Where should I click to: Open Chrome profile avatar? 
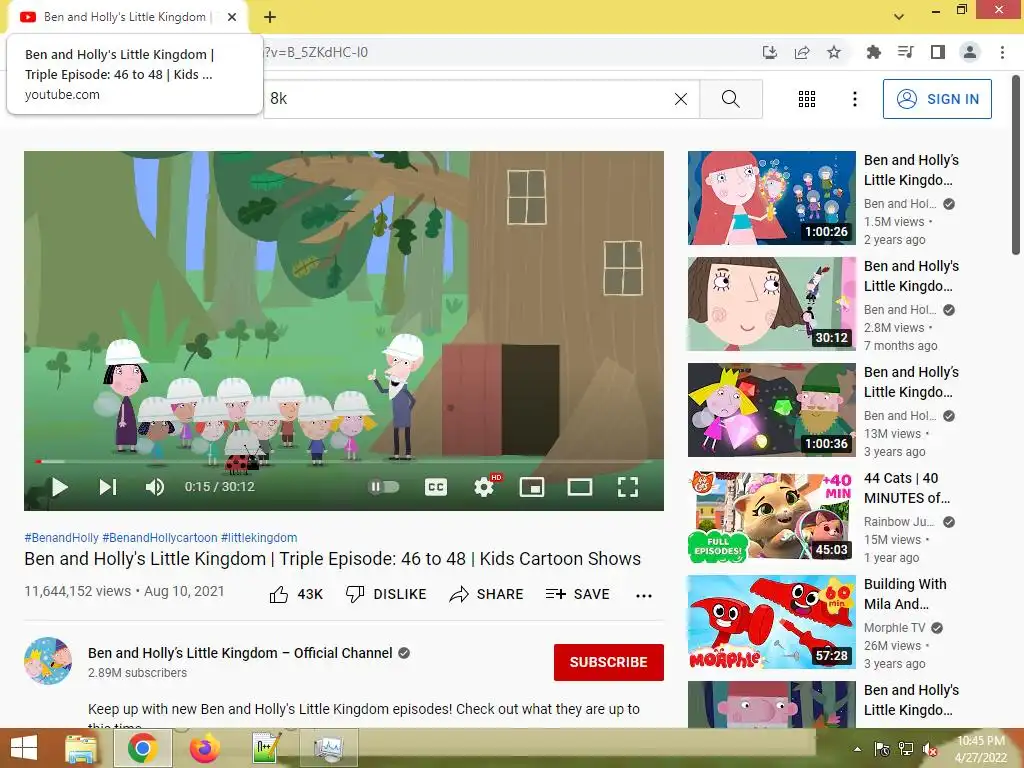[970, 52]
